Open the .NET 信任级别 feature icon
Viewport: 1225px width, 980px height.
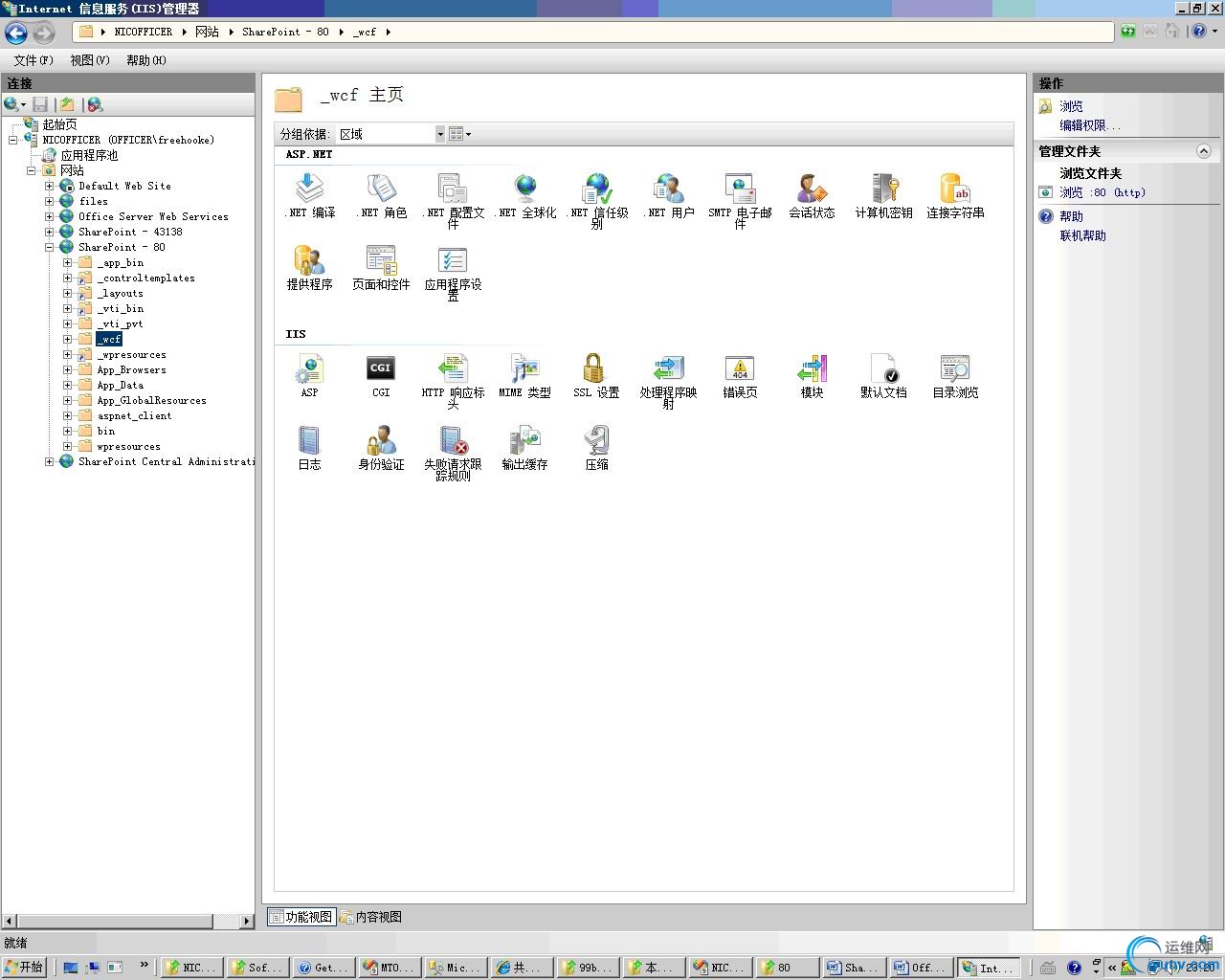596,201
